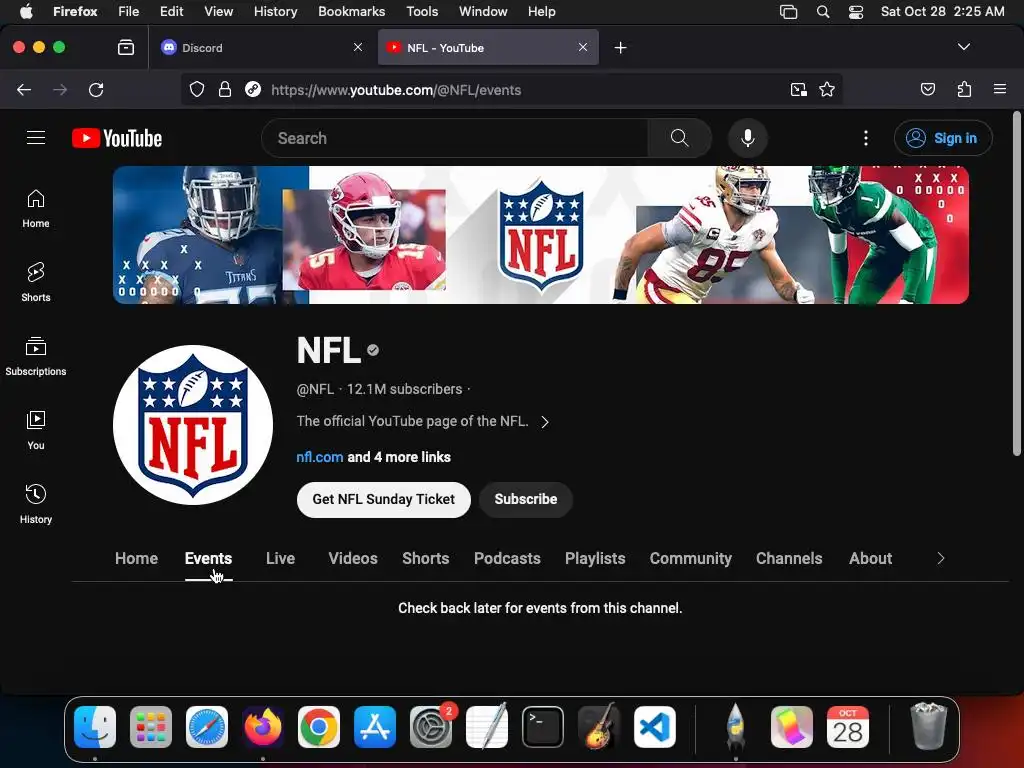This screenshot has width=1024, height=768.
Task: Open YouTube settings three-dot menu
Action: (866, 138)
